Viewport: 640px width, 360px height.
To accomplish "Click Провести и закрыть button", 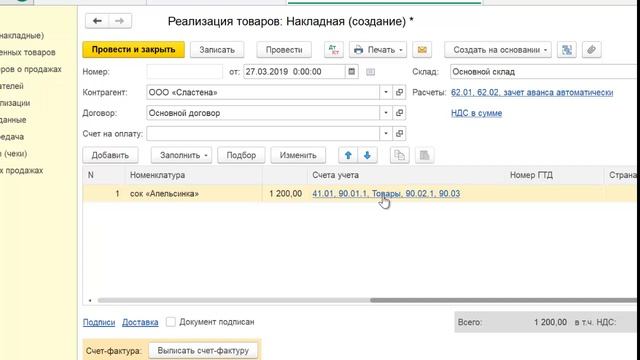I will pyautogui.click(x=133, y=49).
